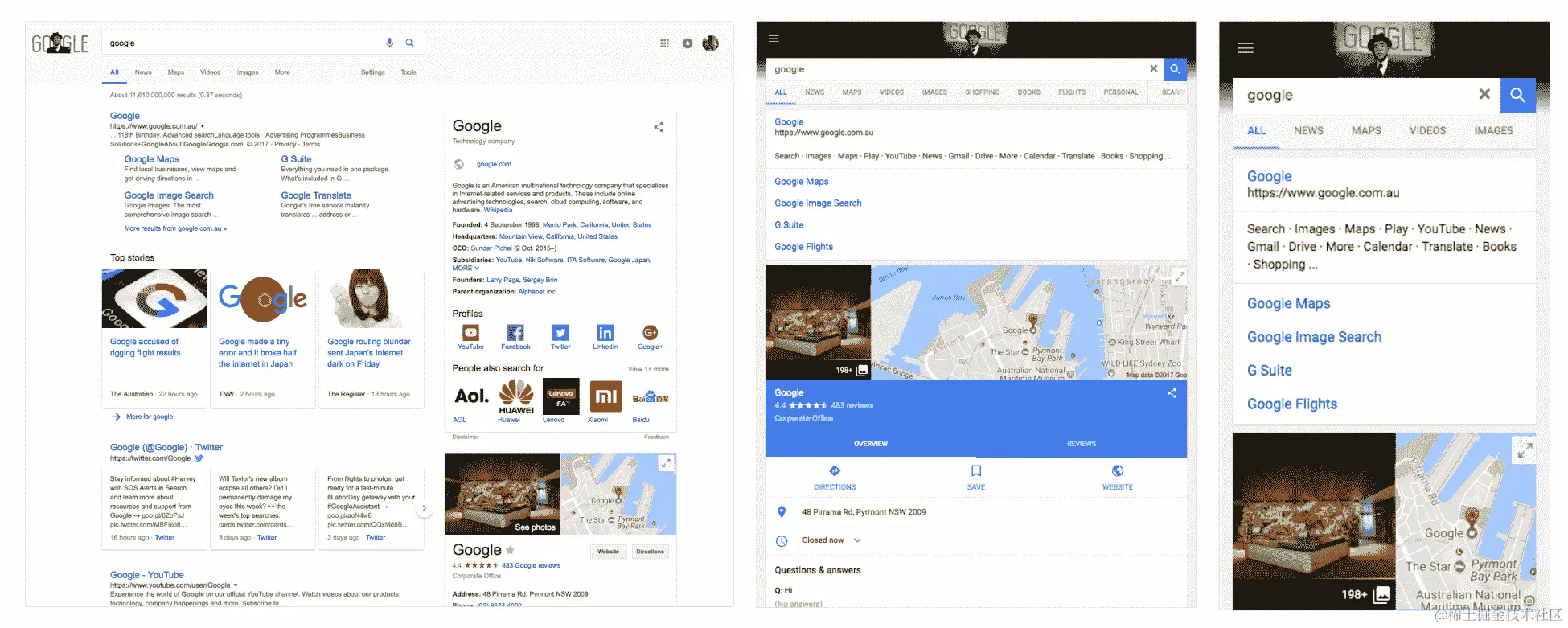Open the Google (@Google) · Twitter result

click(166, 447)
